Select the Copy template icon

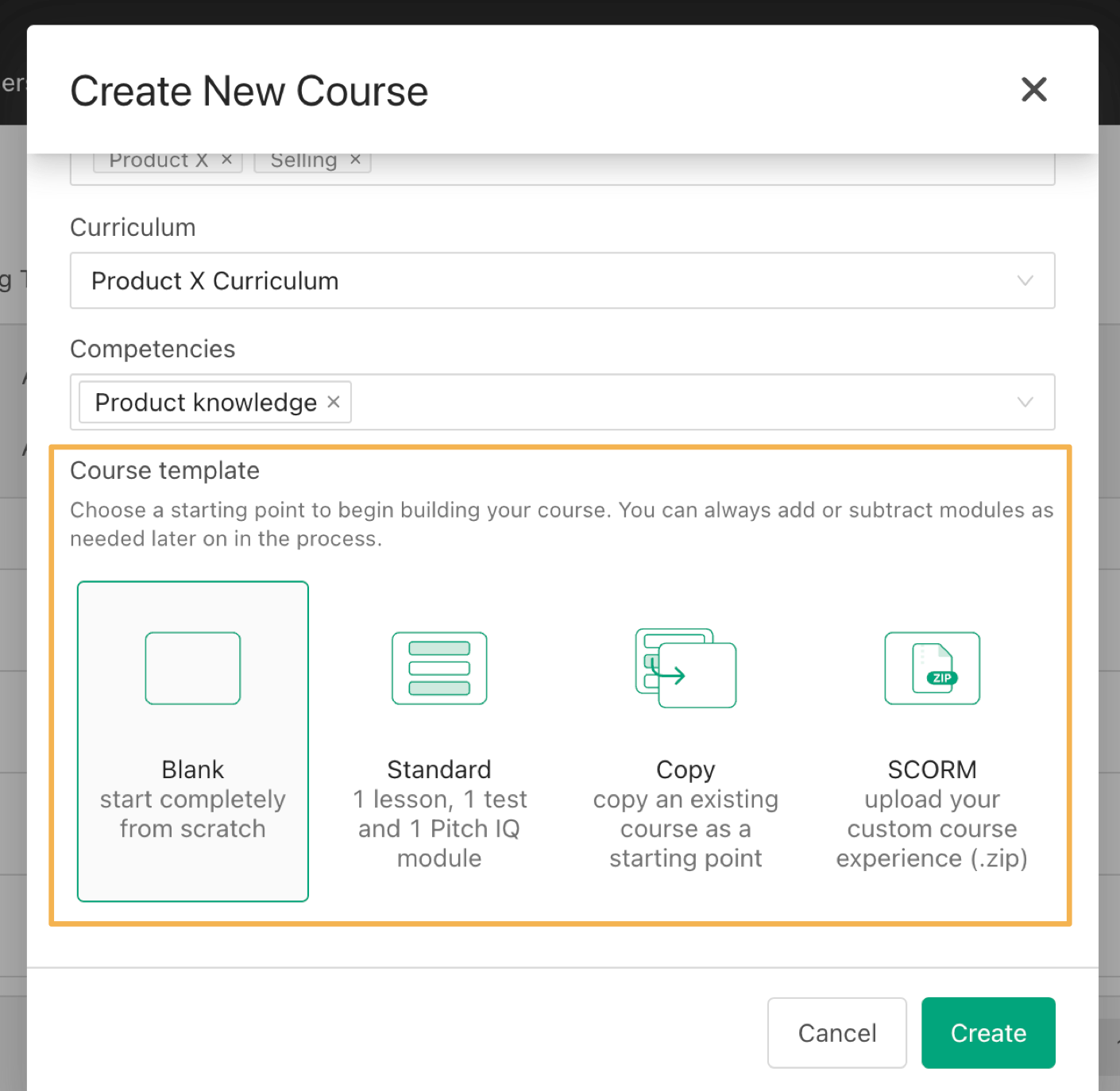click(686, 668)
